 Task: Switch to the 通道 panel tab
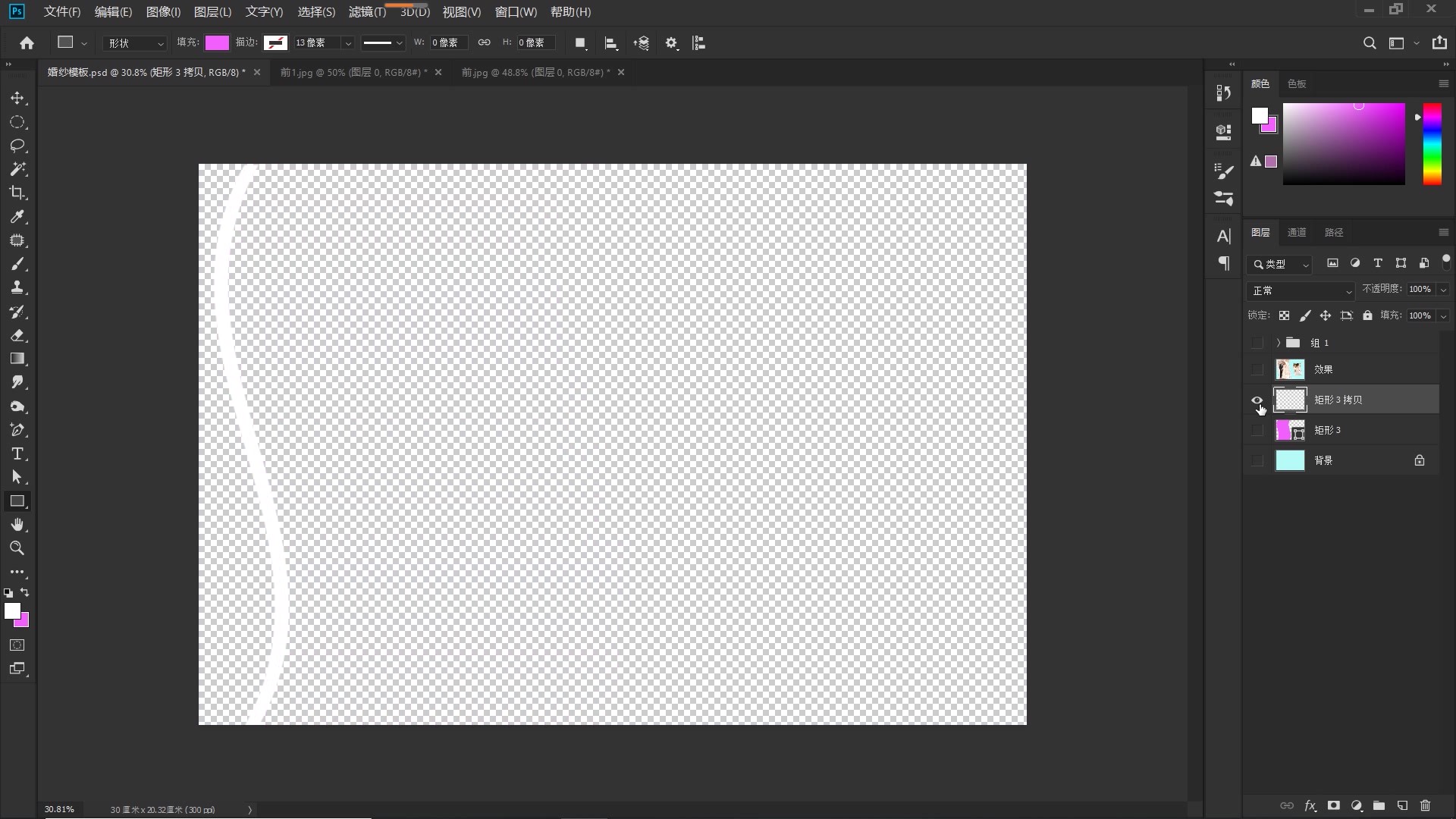click(x=1297, y=233)
